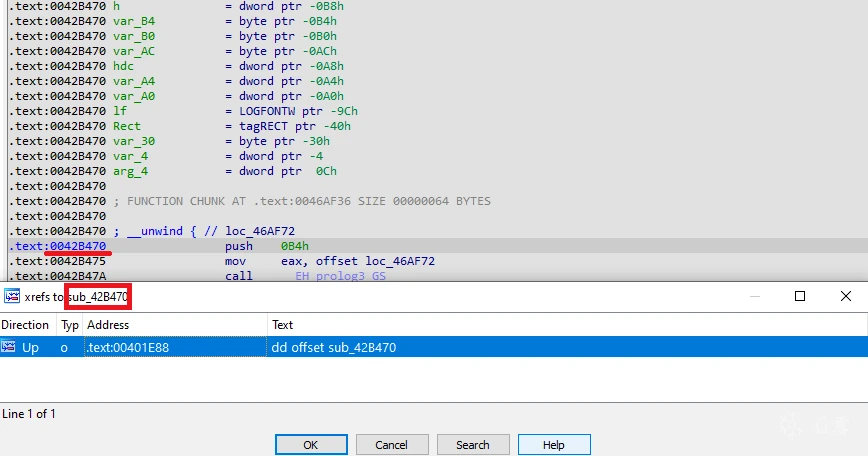868x456 pixels.
Task: Click the xref row direction icon
Action: (8, 347)
